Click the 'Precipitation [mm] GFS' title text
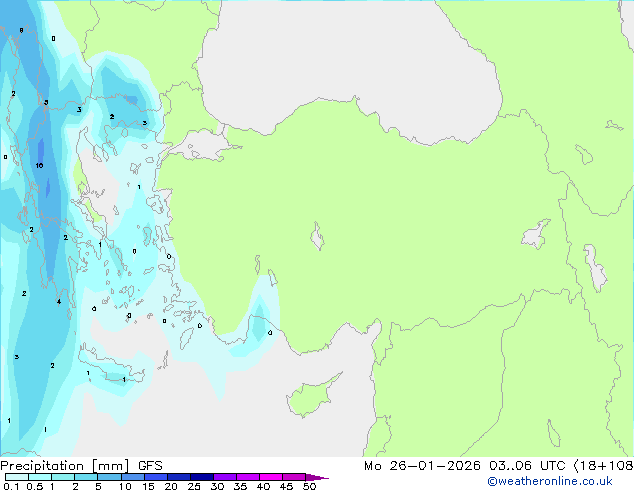The width and height of the screenshot is (634, 490). 81,466
